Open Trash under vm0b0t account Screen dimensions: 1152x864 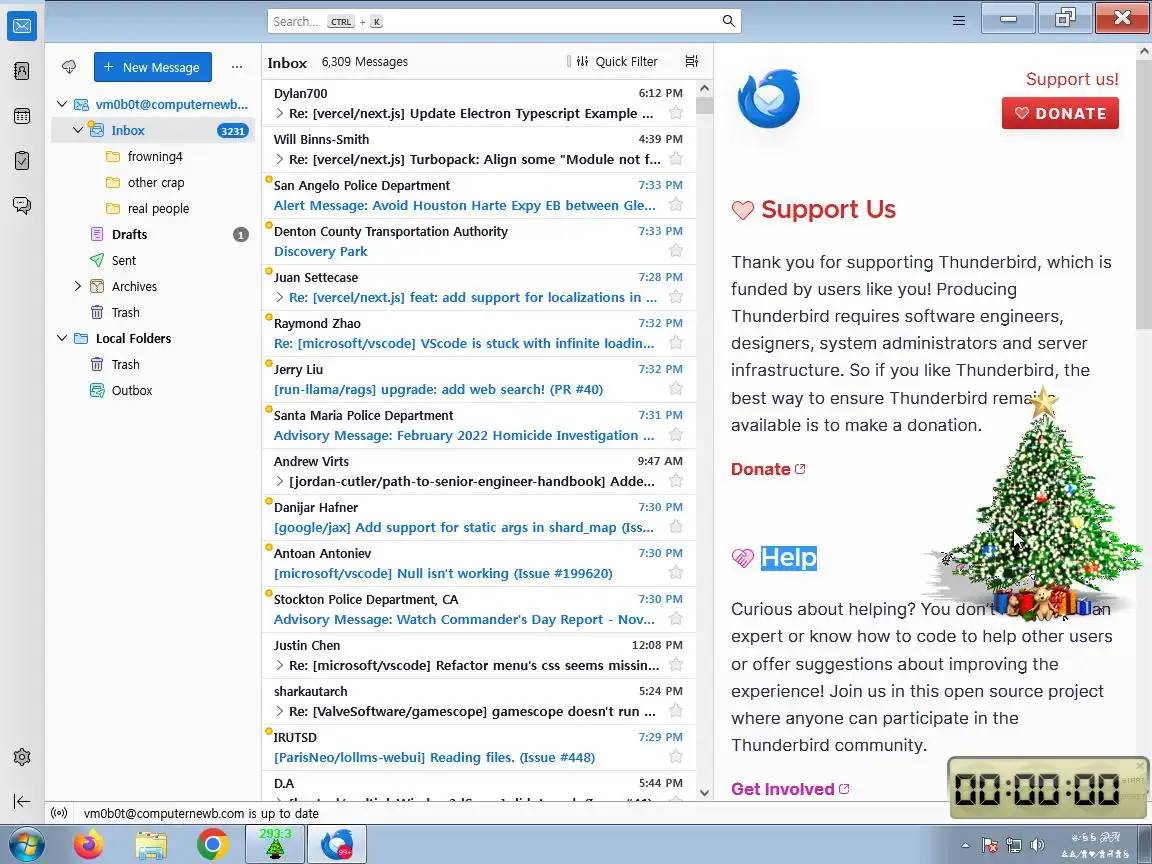pyautogui.click(x=153, y=312)
